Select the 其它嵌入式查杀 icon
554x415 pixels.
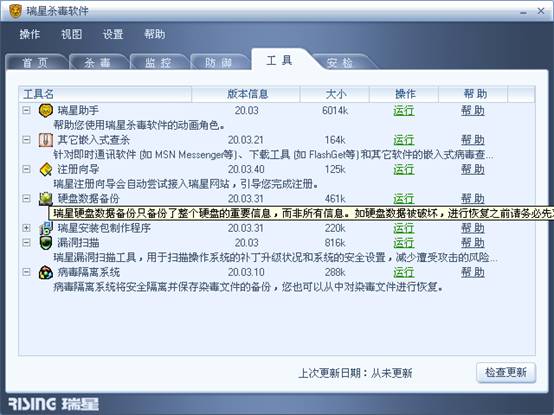[46, 140]
